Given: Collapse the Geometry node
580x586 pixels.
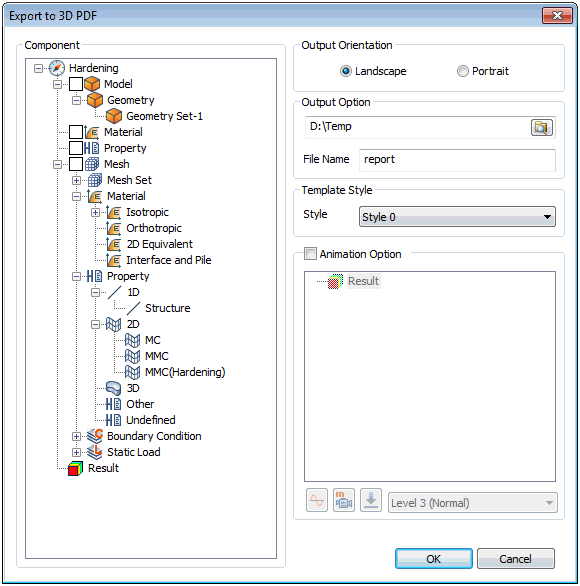Looking at the screenshot, I should click(76, 101).
